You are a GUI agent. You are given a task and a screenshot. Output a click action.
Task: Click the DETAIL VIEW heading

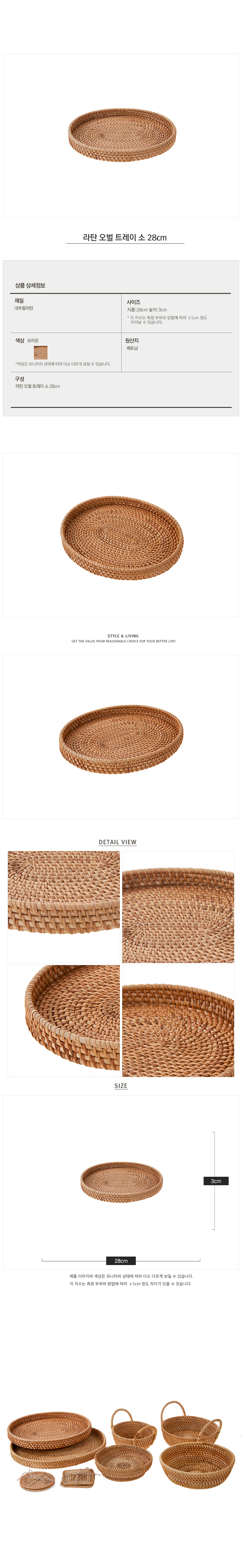118,842
